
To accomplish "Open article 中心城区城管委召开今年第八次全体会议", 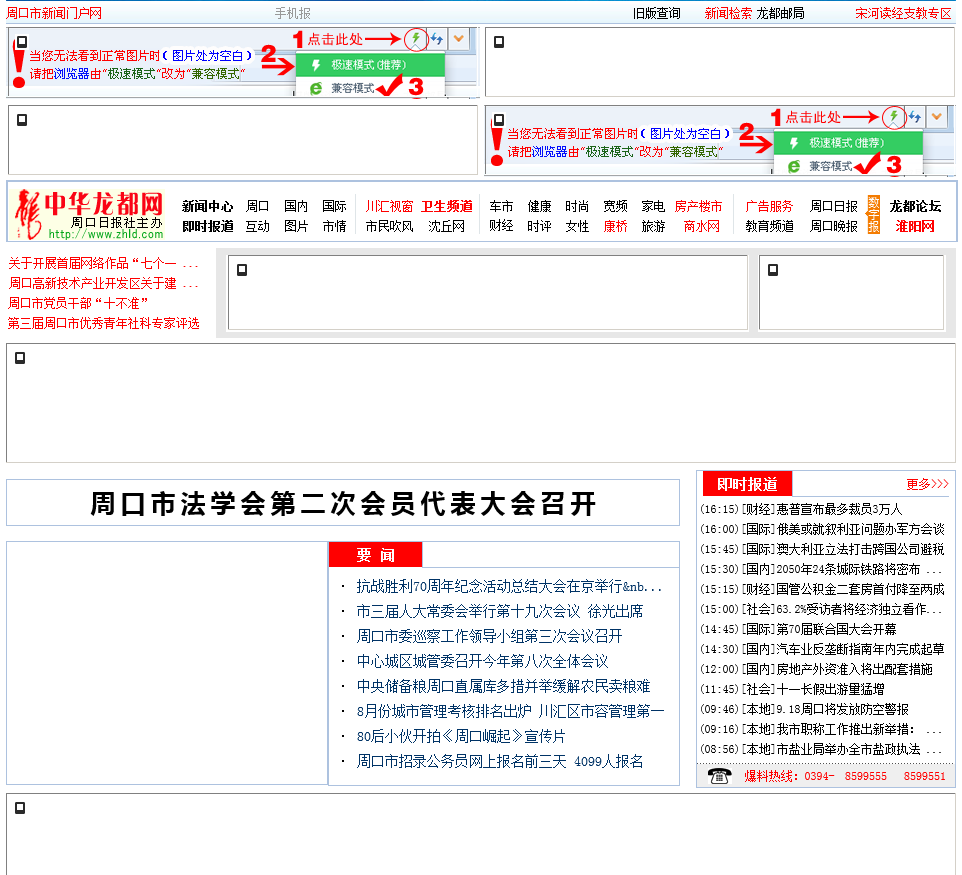I will coord(482,661).
